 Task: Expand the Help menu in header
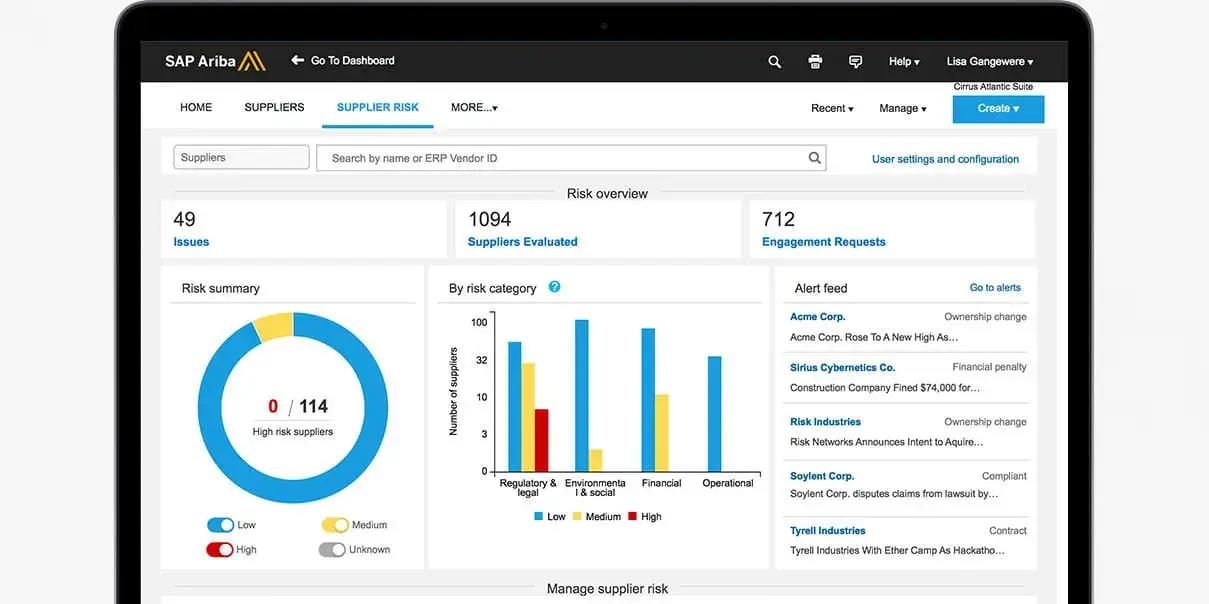(904, 62)
